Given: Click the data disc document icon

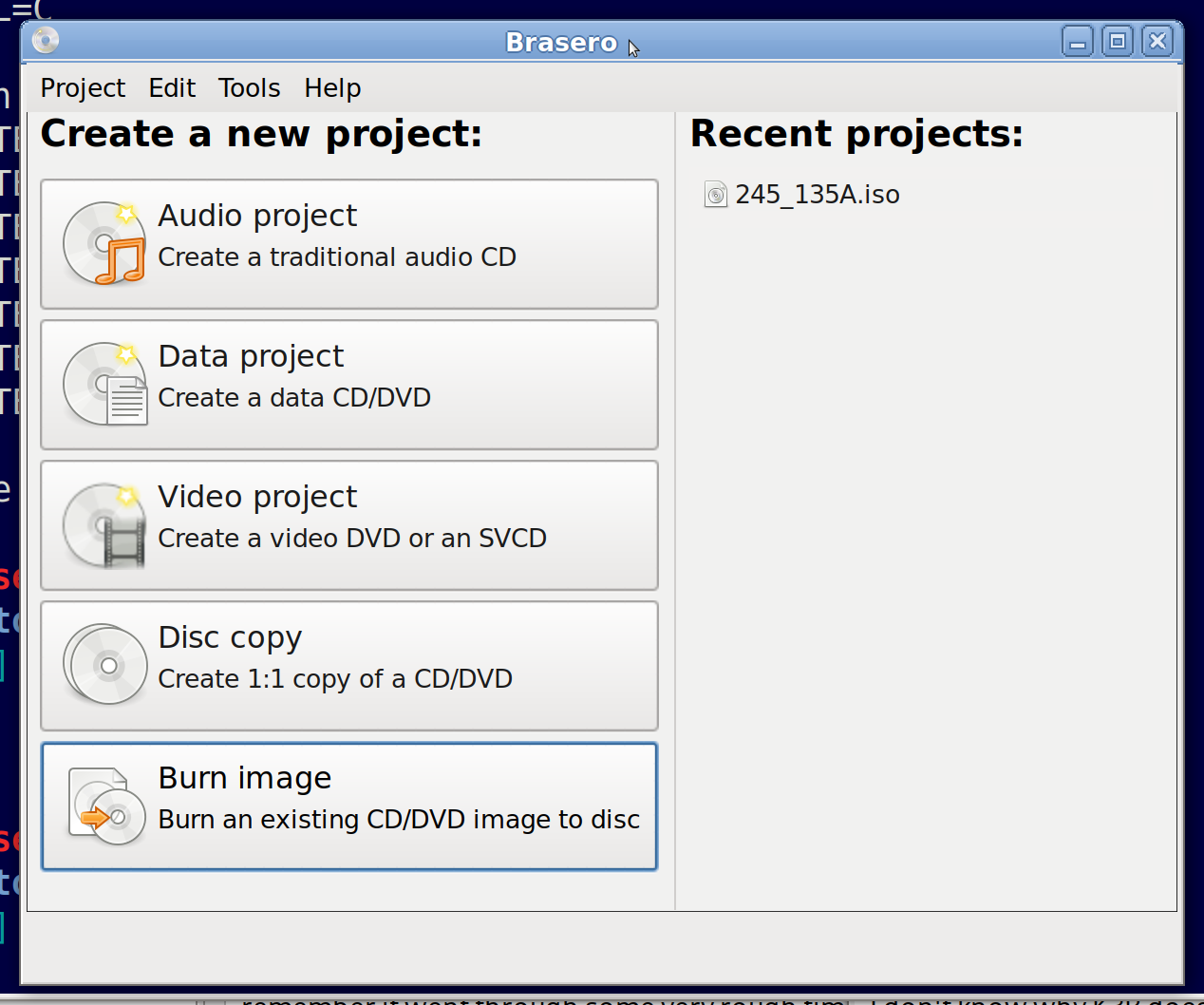Looking at the screenshot, I should (104, 385).
